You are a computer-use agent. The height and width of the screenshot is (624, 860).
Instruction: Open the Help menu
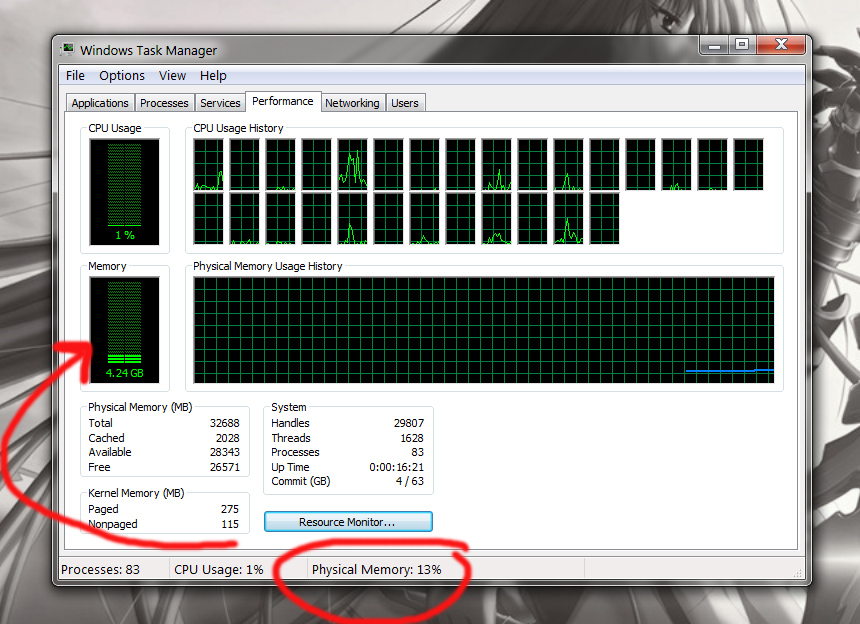[213, 76]
